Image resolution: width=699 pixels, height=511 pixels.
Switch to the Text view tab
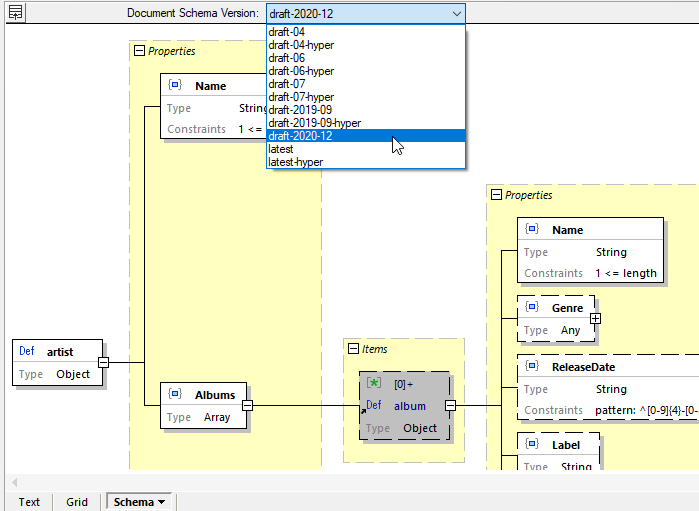coord(29,502)
